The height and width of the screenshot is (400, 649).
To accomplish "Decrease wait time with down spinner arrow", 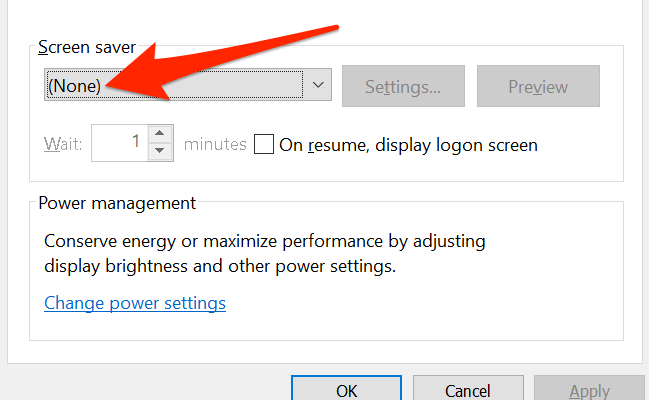I will 160,152.
